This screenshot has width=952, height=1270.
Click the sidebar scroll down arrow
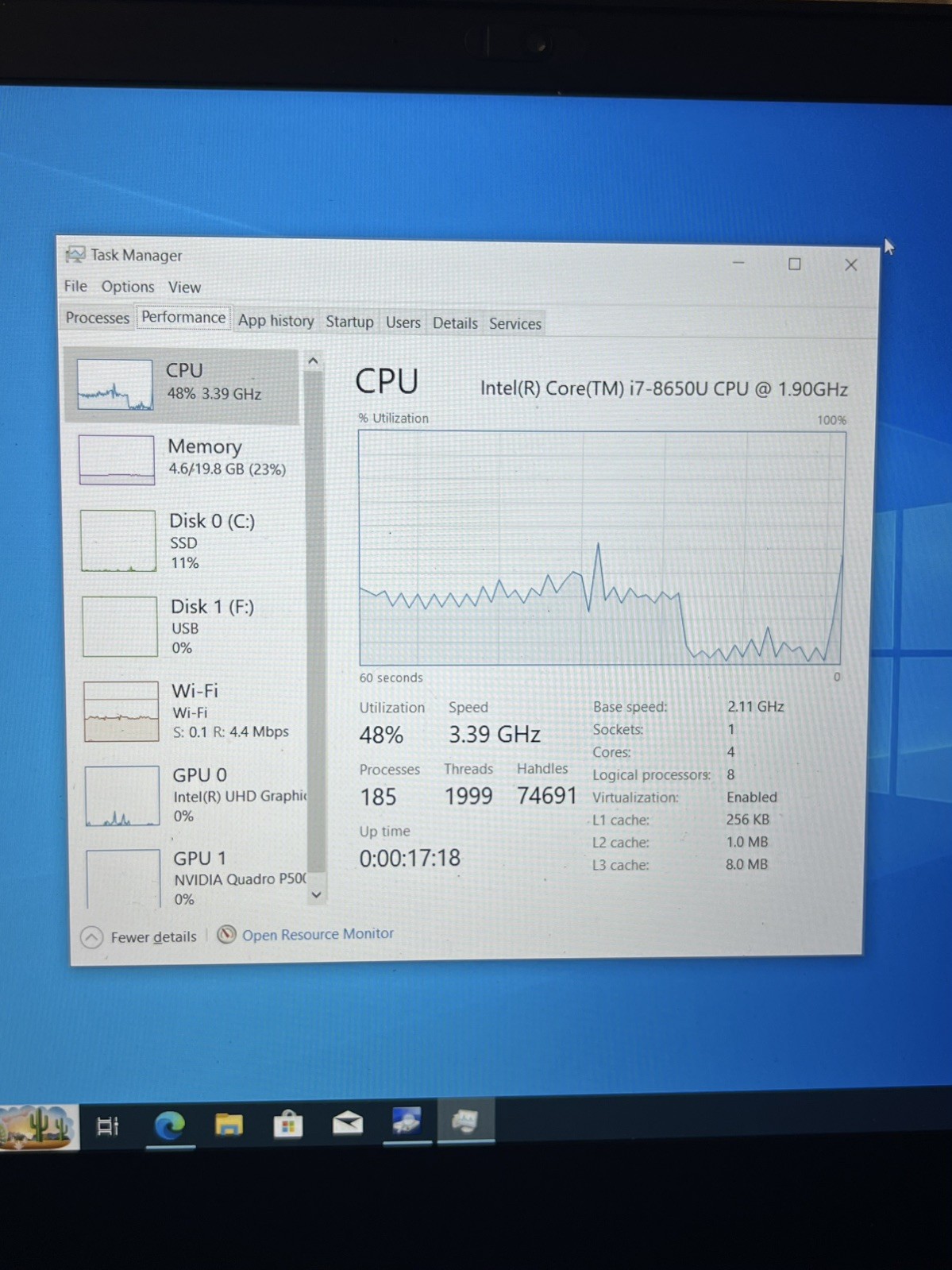(316, 894)
